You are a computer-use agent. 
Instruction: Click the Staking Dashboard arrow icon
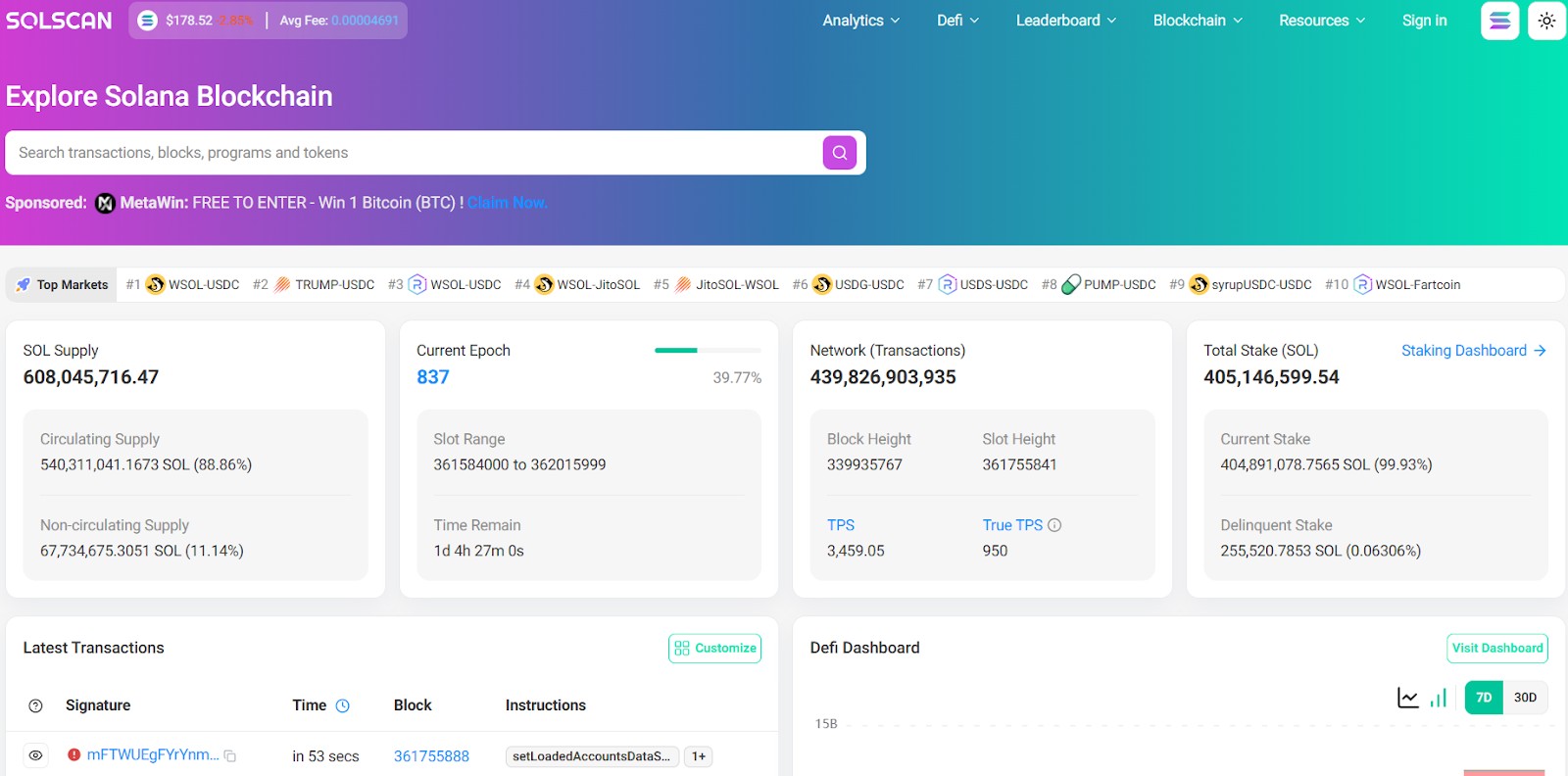1540,351
